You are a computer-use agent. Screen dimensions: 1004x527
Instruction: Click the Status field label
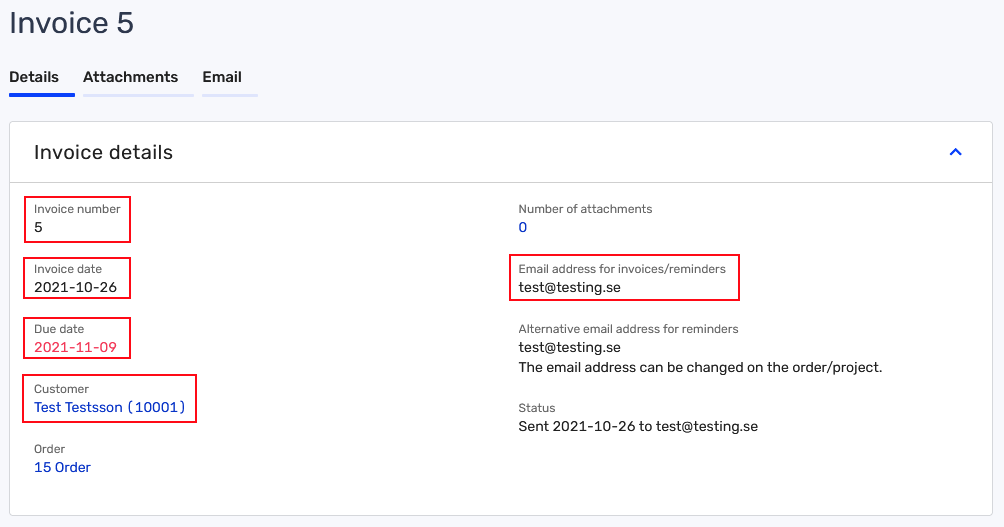click(536, 408)
